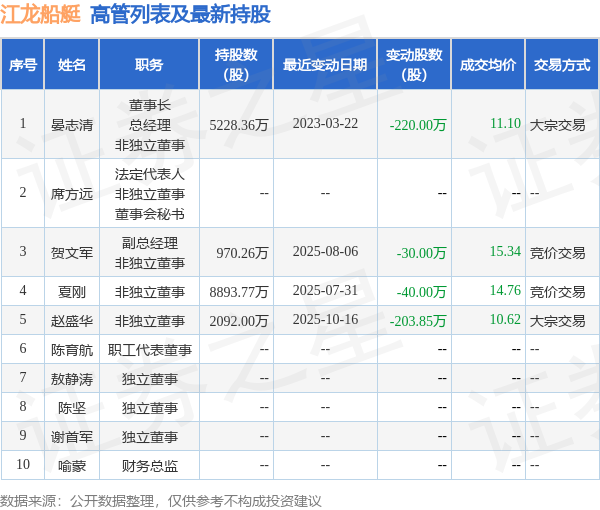600x510 pixels.
Task: Click 竞价交易 in 夏刚 row
Action: click(x=558, y=292)
